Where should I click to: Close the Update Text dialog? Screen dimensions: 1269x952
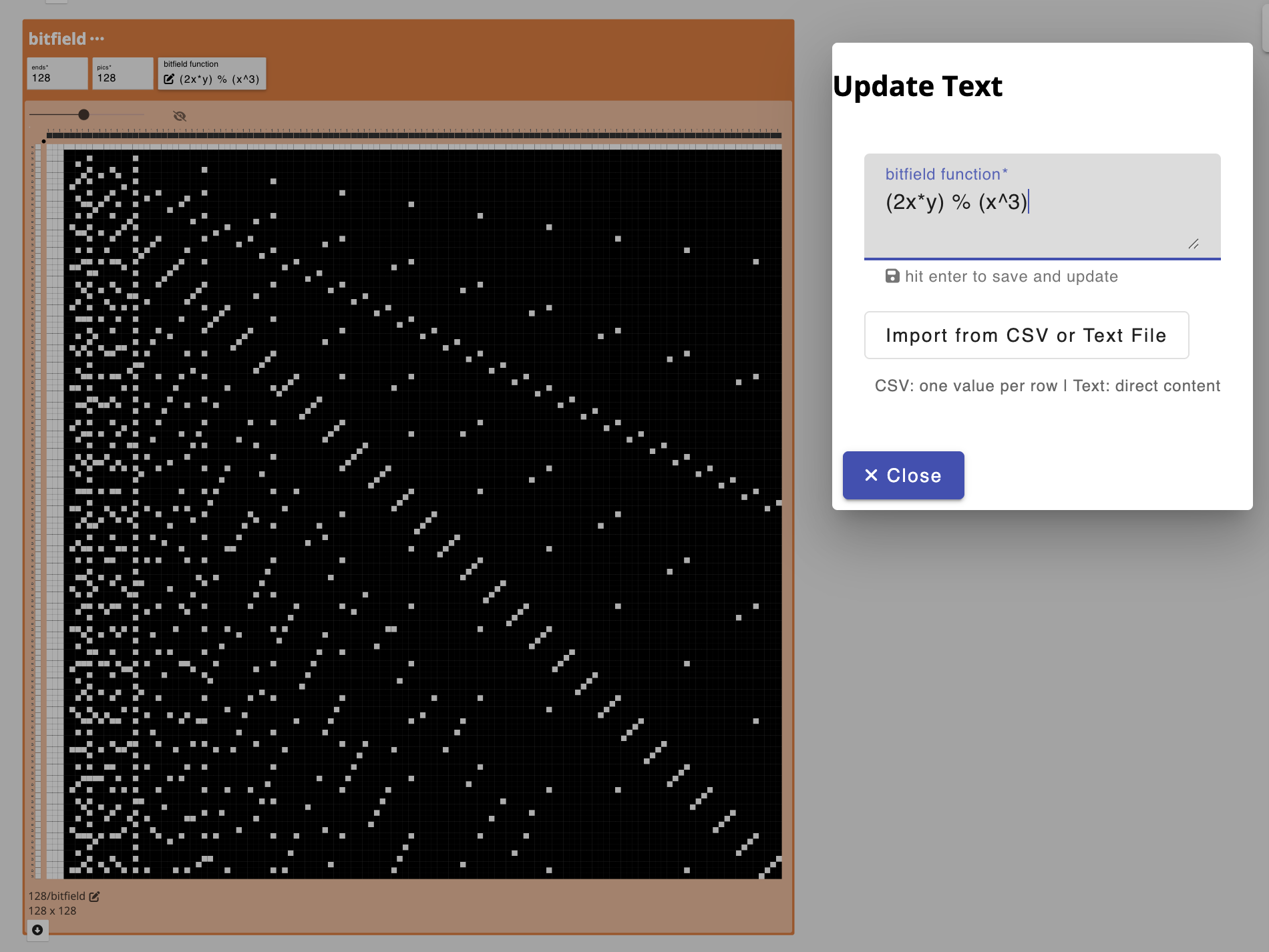pyautogui.click(x=903, y=475)
